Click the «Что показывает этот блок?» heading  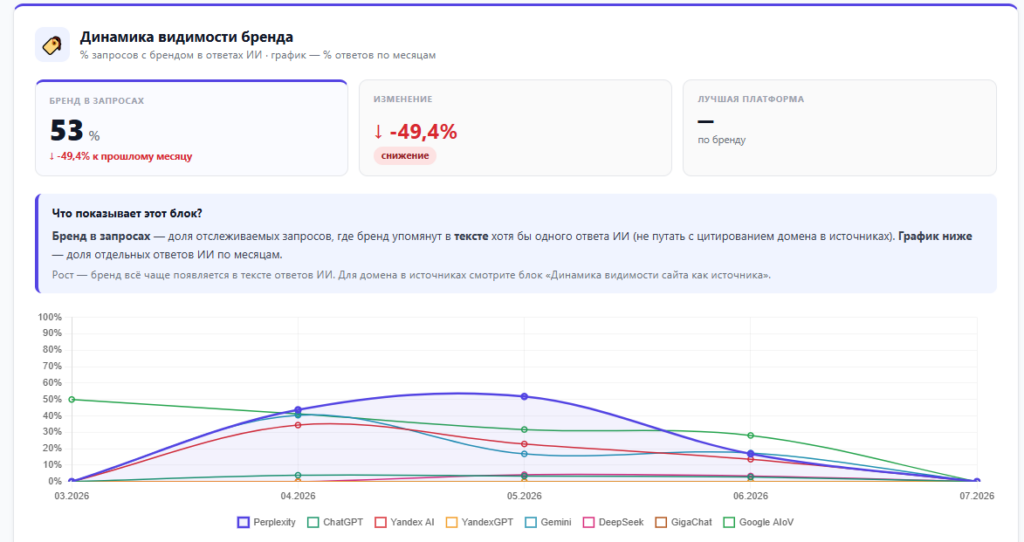pyautogui.click(x=127, y=214)
